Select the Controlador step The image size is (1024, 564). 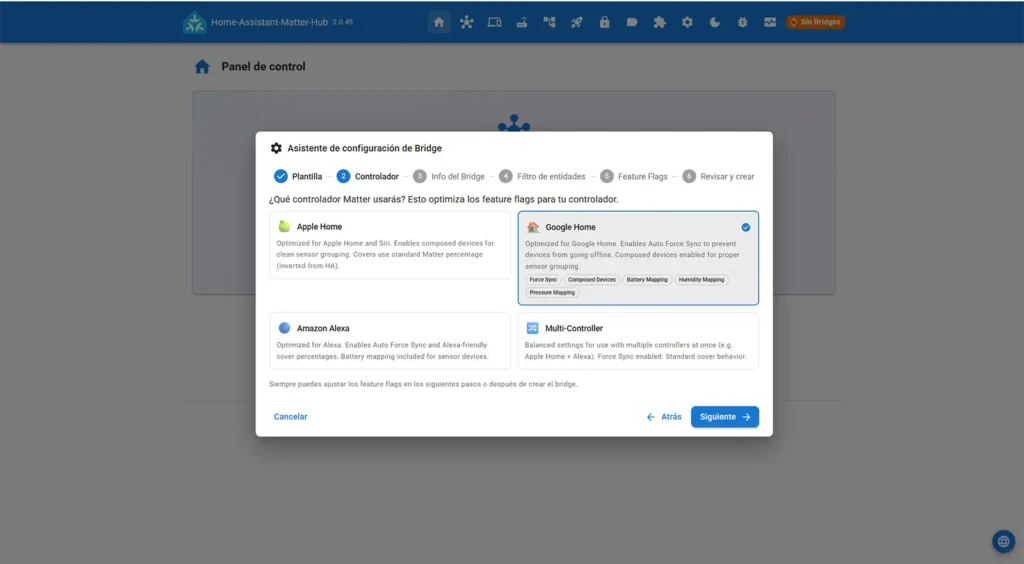coord(368,176)
